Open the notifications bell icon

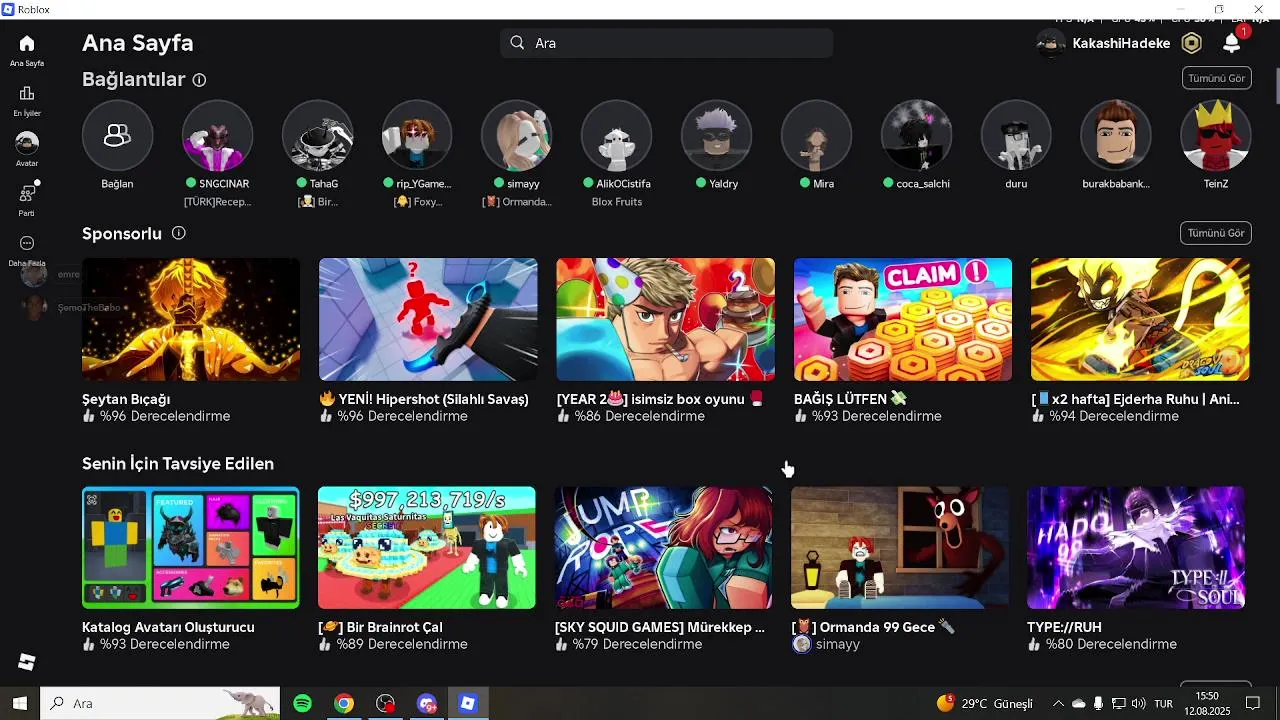click(x=1231, y=43)
